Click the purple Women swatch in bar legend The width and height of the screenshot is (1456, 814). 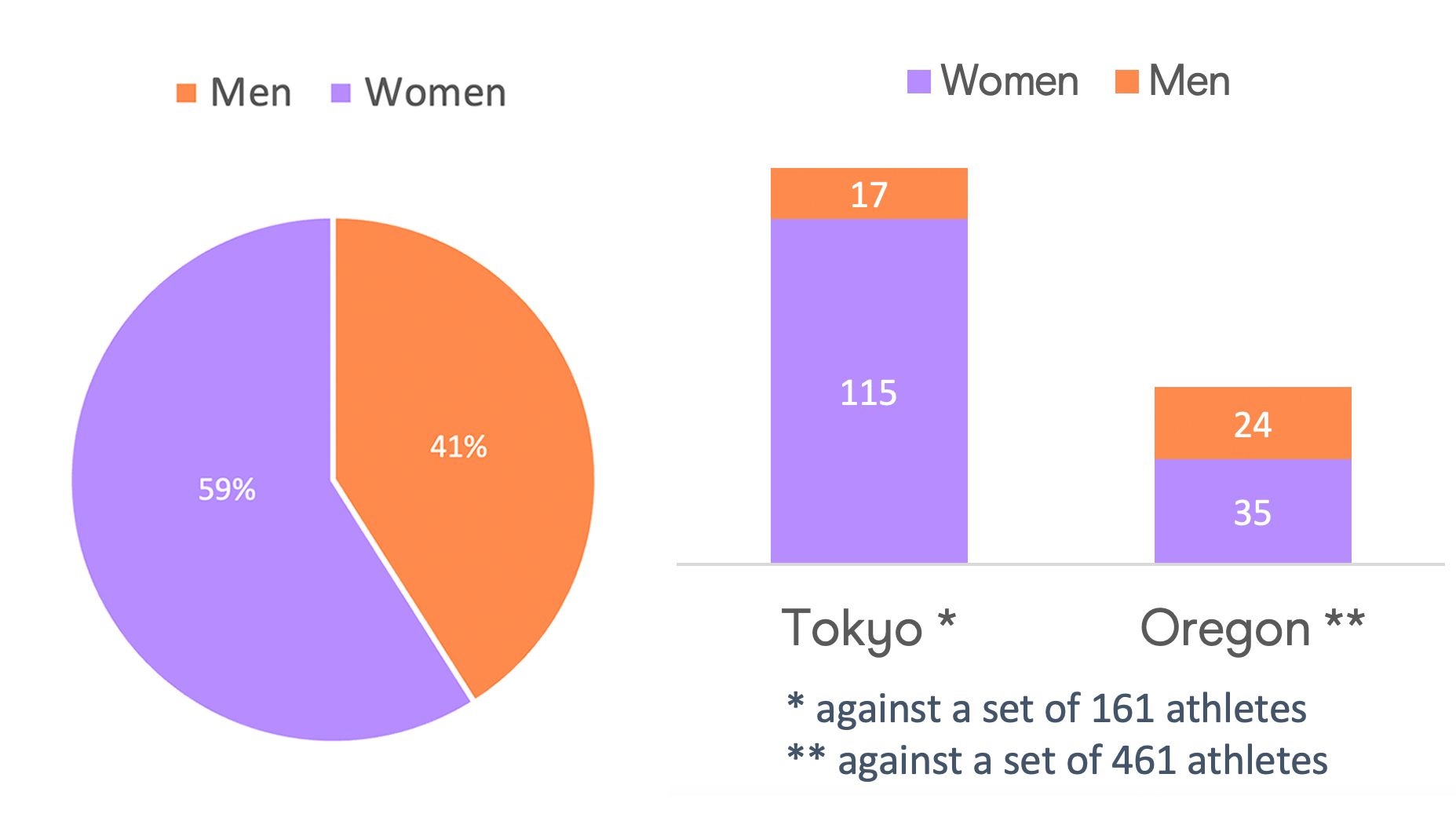coord(918,82)
